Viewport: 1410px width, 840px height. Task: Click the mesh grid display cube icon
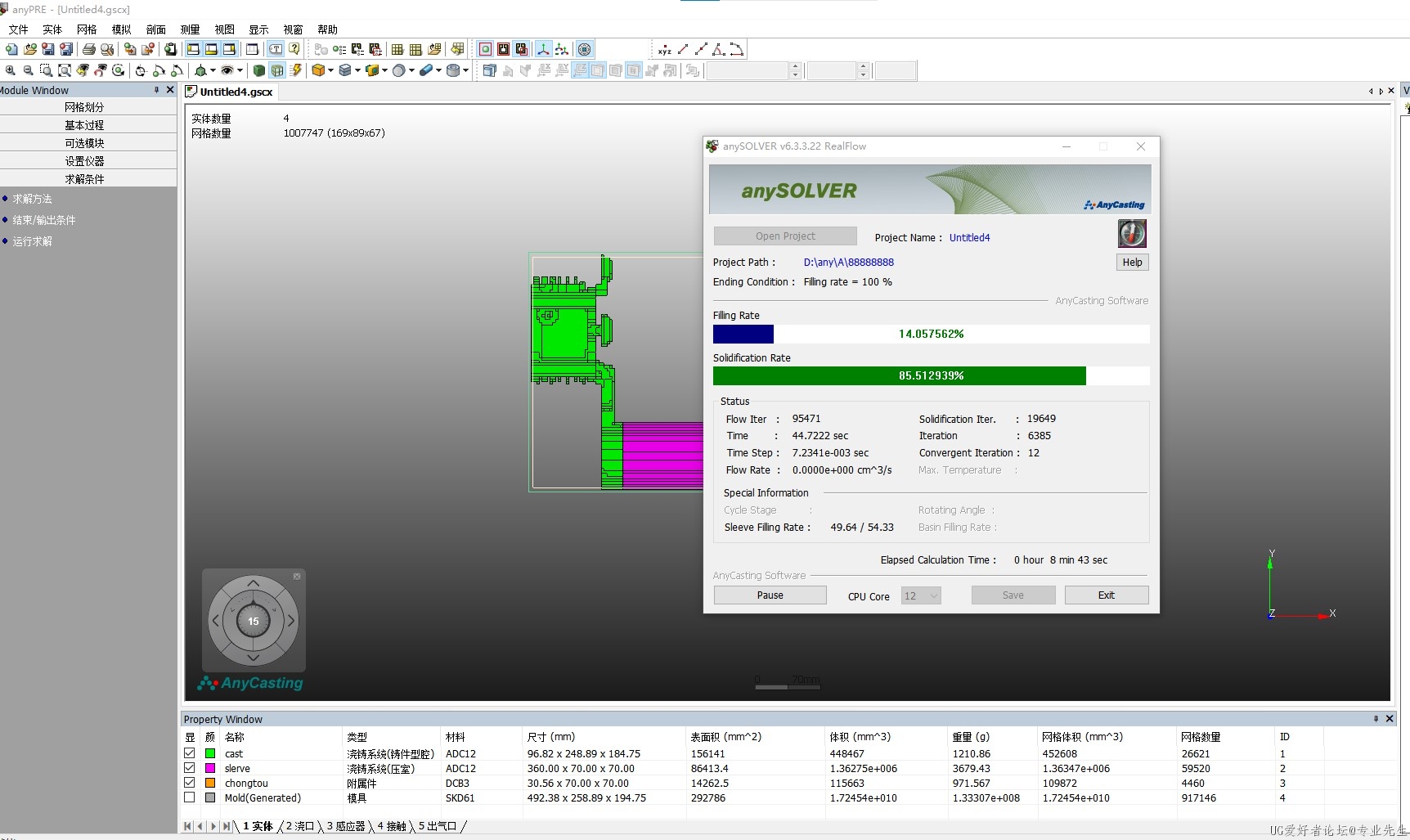pyautogui.click(x=277, y=70)
